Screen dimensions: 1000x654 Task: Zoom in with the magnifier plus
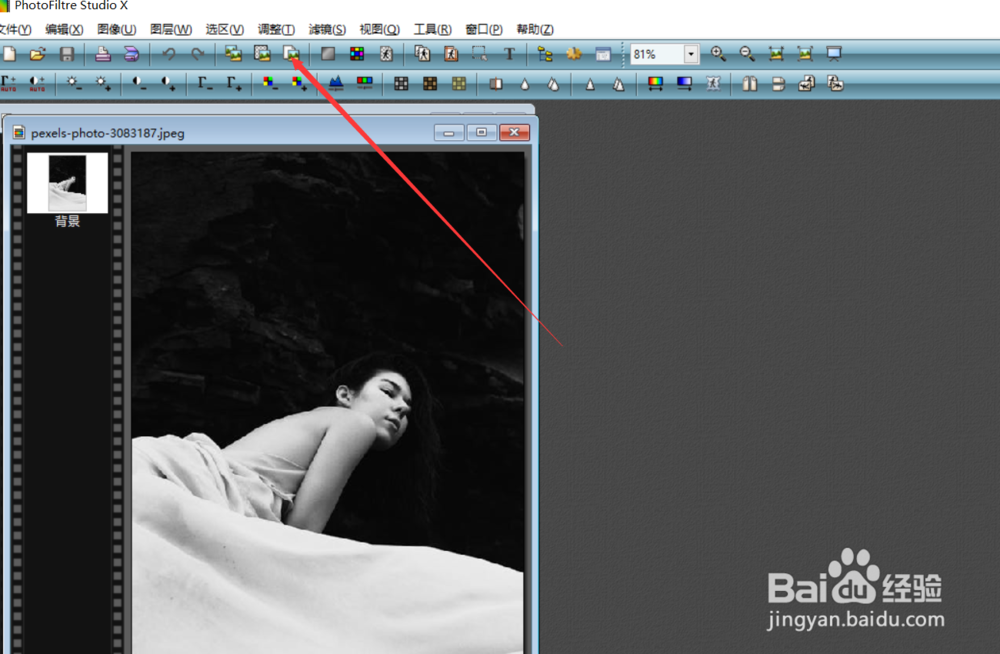tap(718, 54)
